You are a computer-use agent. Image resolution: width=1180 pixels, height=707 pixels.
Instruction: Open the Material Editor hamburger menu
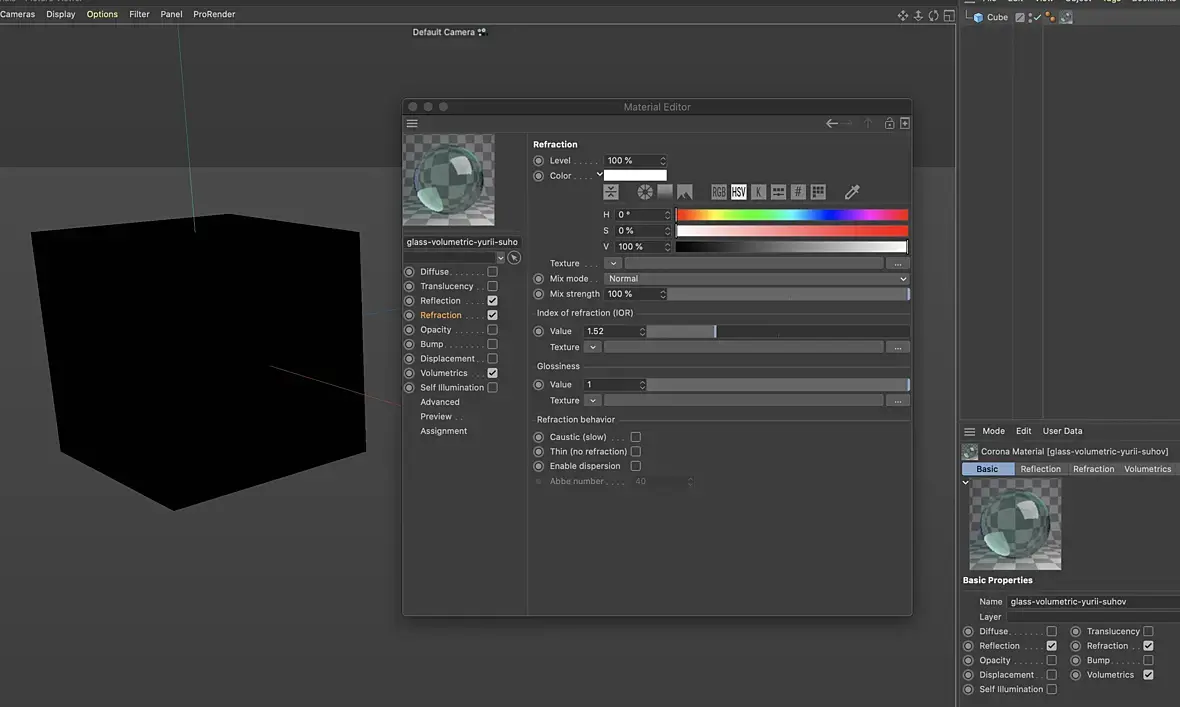412,123
